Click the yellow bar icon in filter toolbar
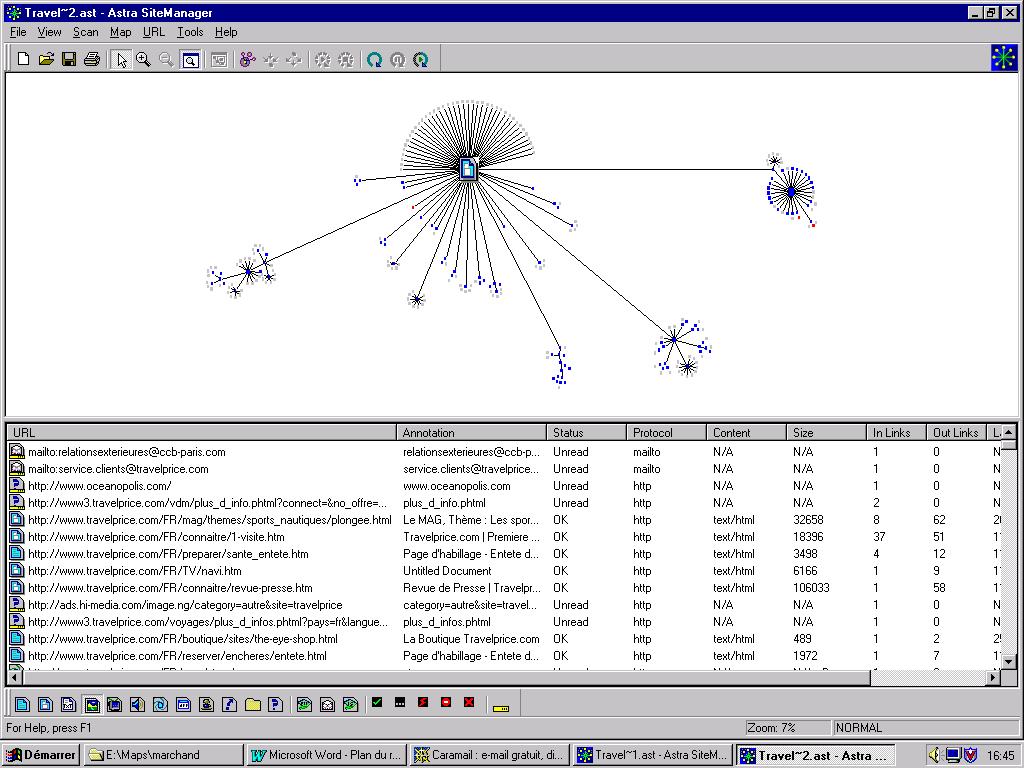Viewport: 1024px width, 768px height. click(x=501, y=708)
